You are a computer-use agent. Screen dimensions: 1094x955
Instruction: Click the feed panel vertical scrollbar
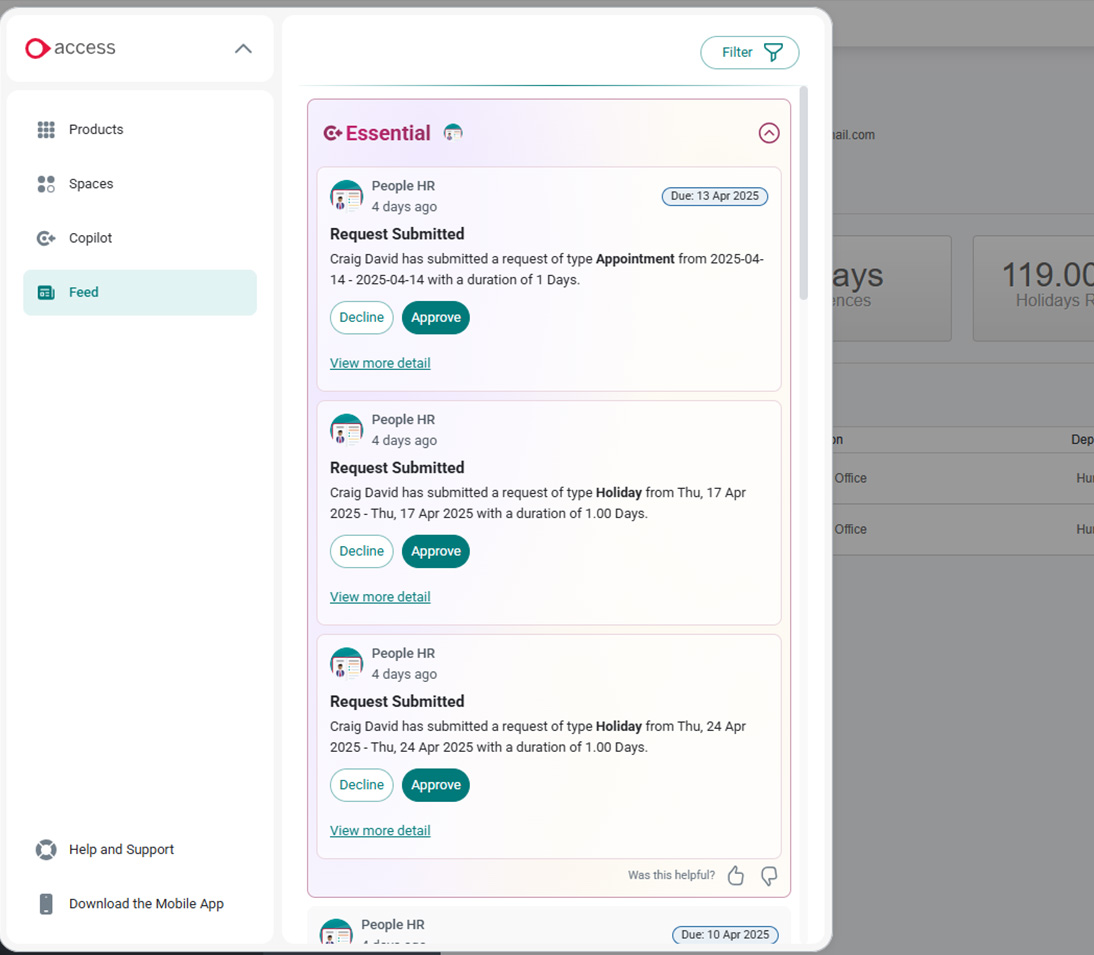804,193
